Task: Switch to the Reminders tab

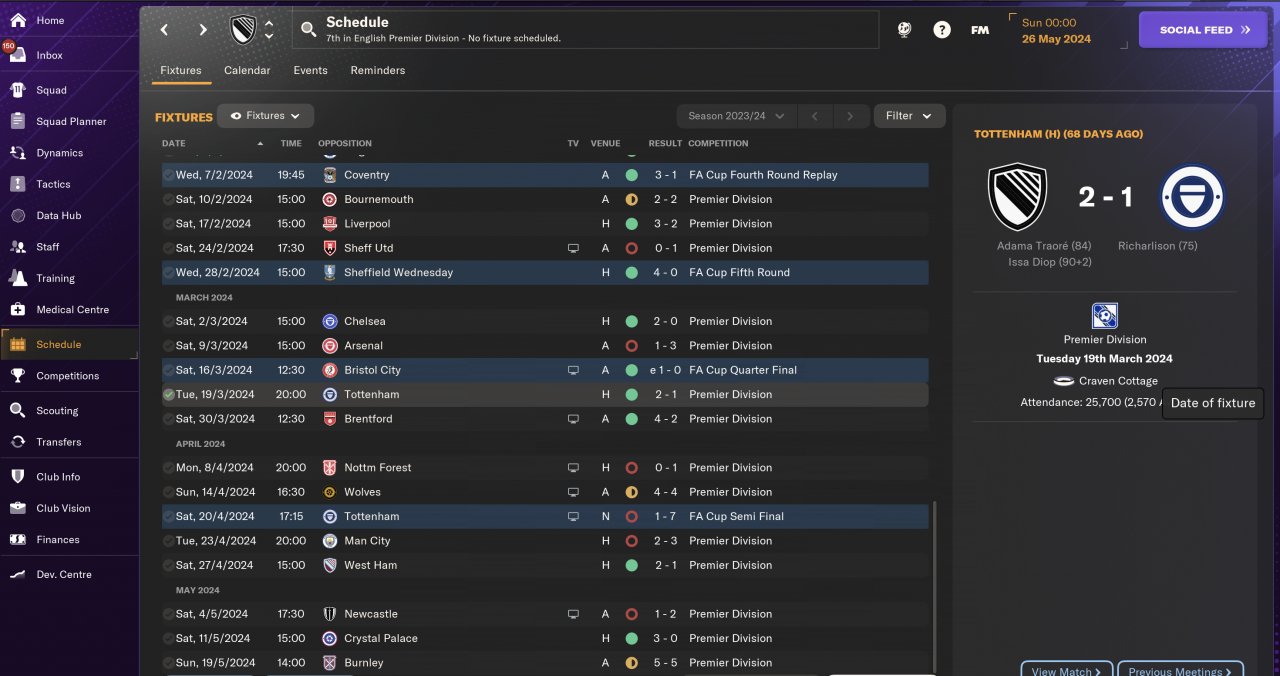Action: pyautogui.click(x=378, y=71)
